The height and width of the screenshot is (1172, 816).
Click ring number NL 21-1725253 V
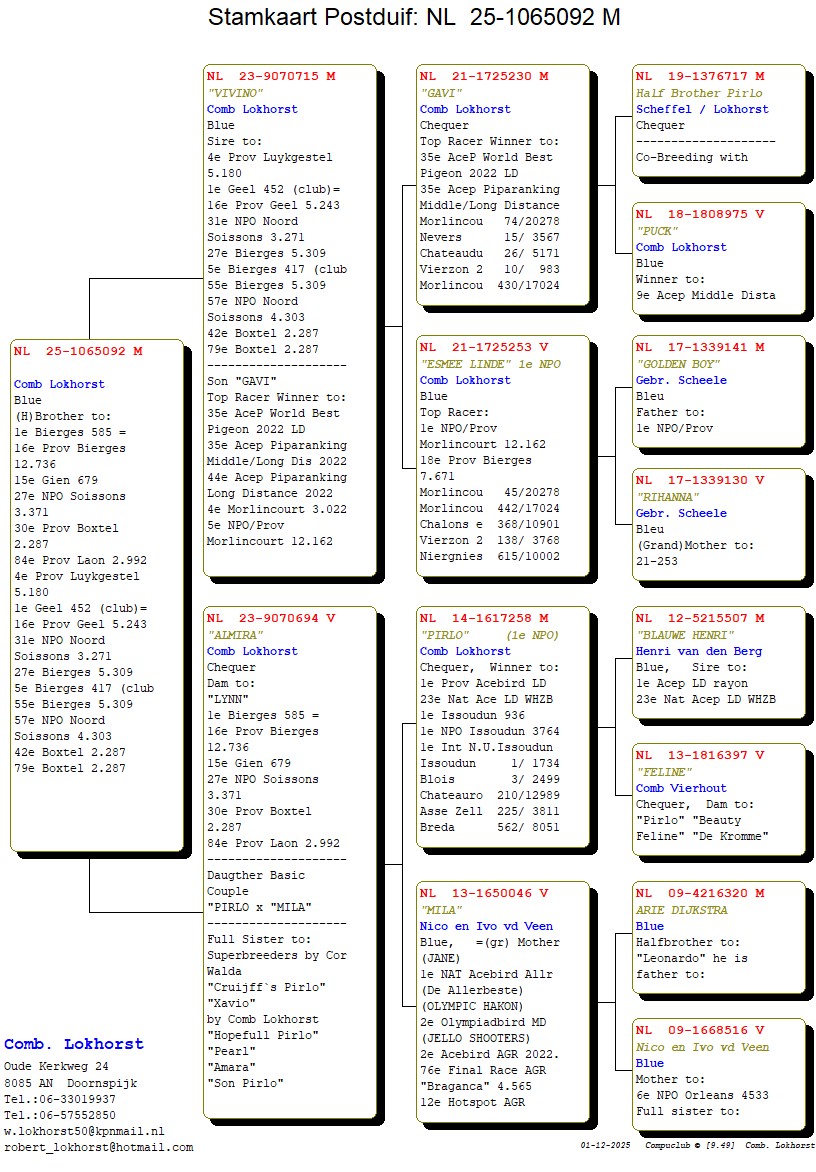click(x=484, y=348)
